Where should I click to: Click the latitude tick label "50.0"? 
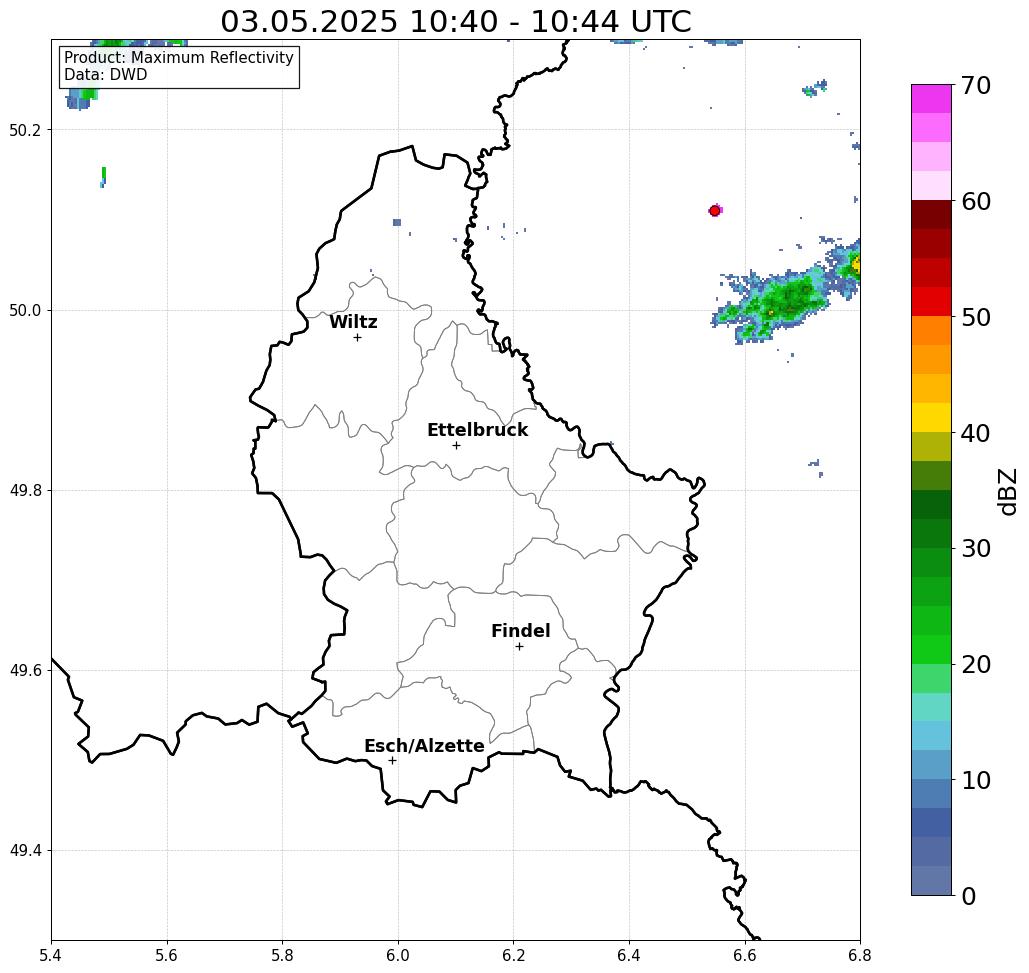click(25, 310)
